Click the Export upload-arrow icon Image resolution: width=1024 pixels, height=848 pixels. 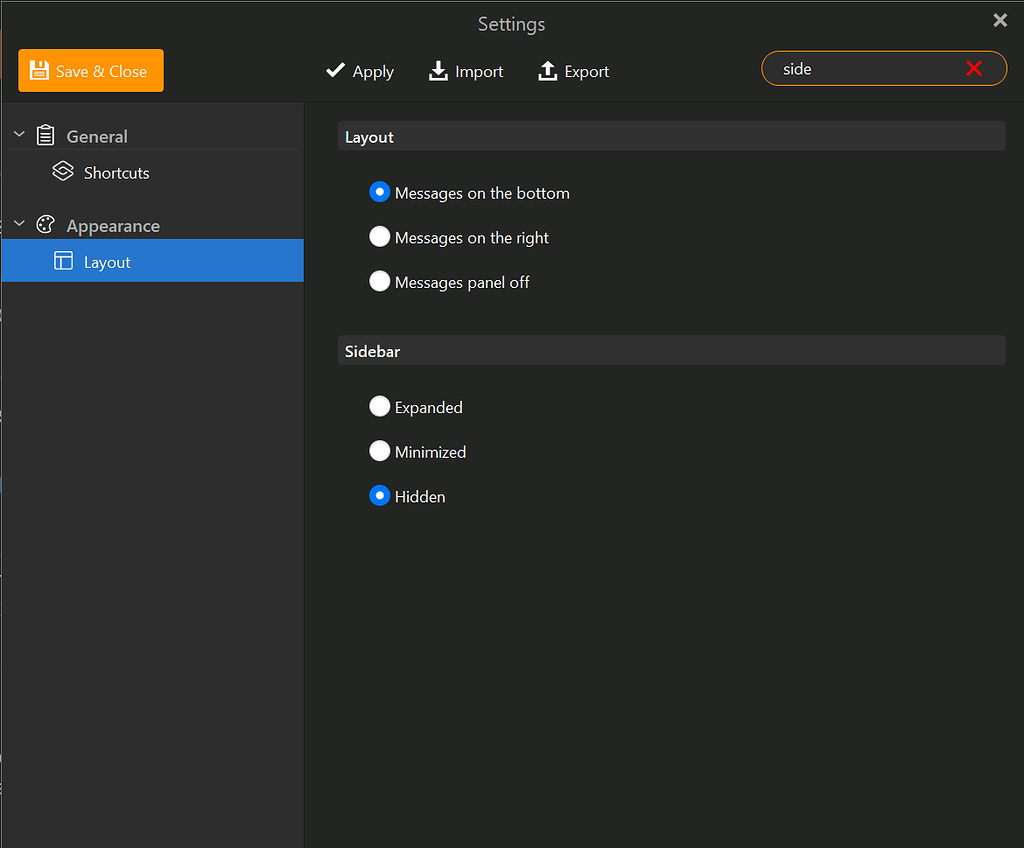pyautogui.click(x=547, y=71)
